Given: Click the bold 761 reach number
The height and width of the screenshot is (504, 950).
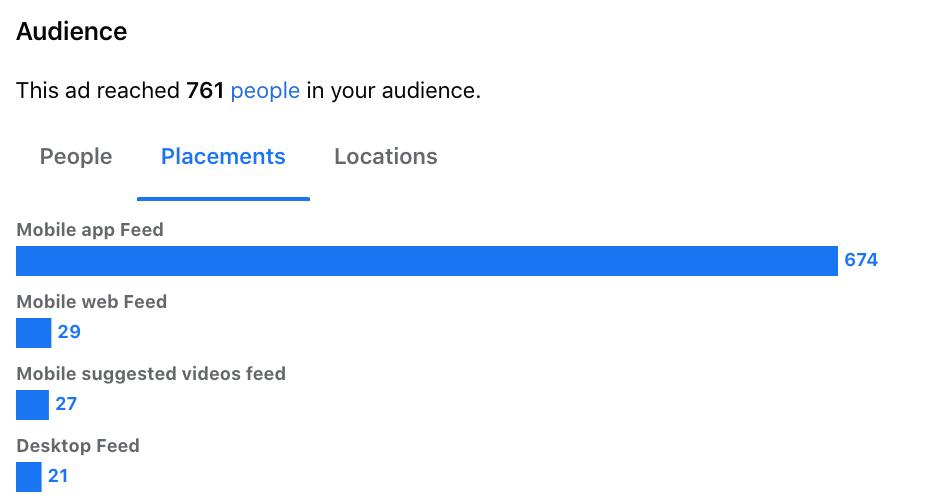Looking at the screenshot, I should point(205,91).
